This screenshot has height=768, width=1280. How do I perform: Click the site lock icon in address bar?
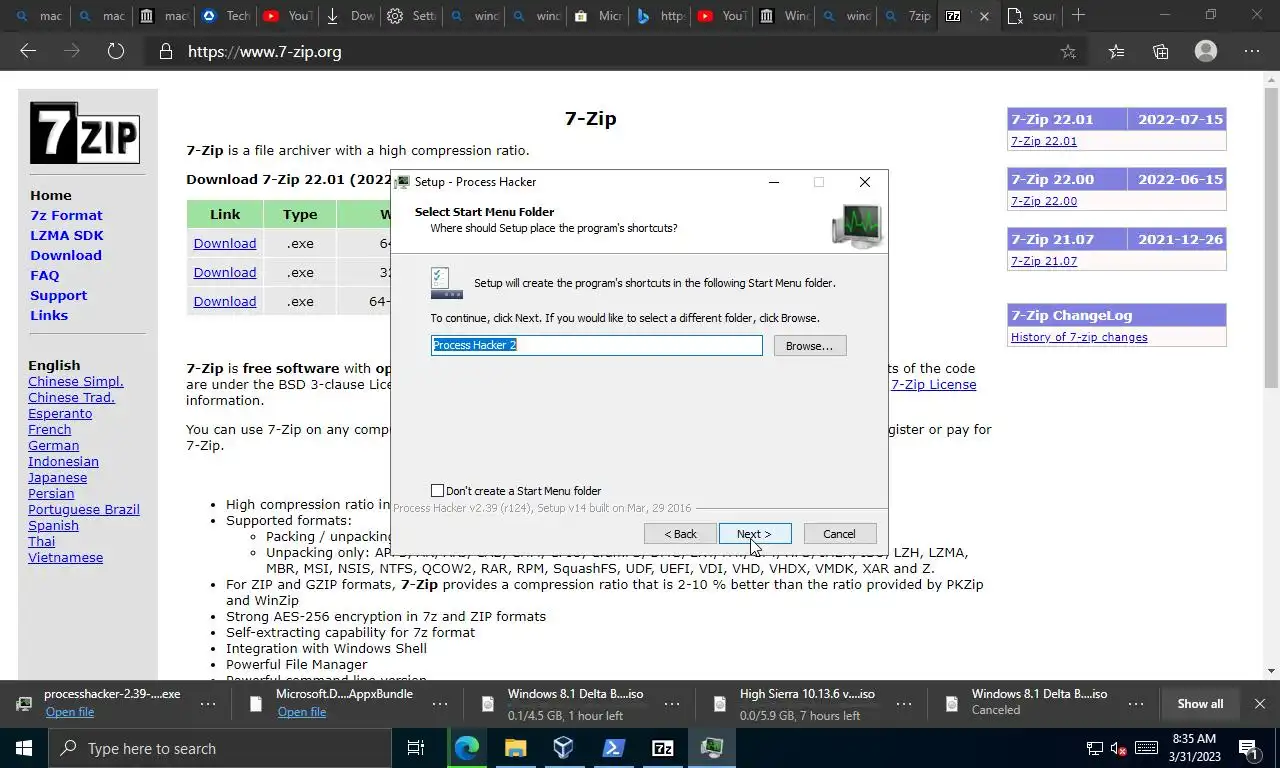pos(166,51)
